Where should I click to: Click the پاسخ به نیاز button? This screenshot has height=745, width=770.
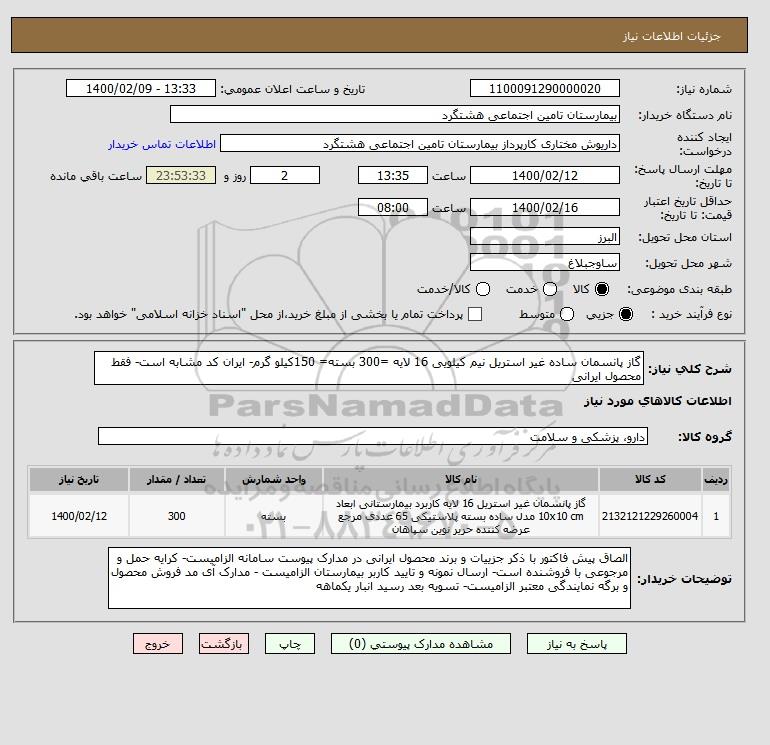577,644
